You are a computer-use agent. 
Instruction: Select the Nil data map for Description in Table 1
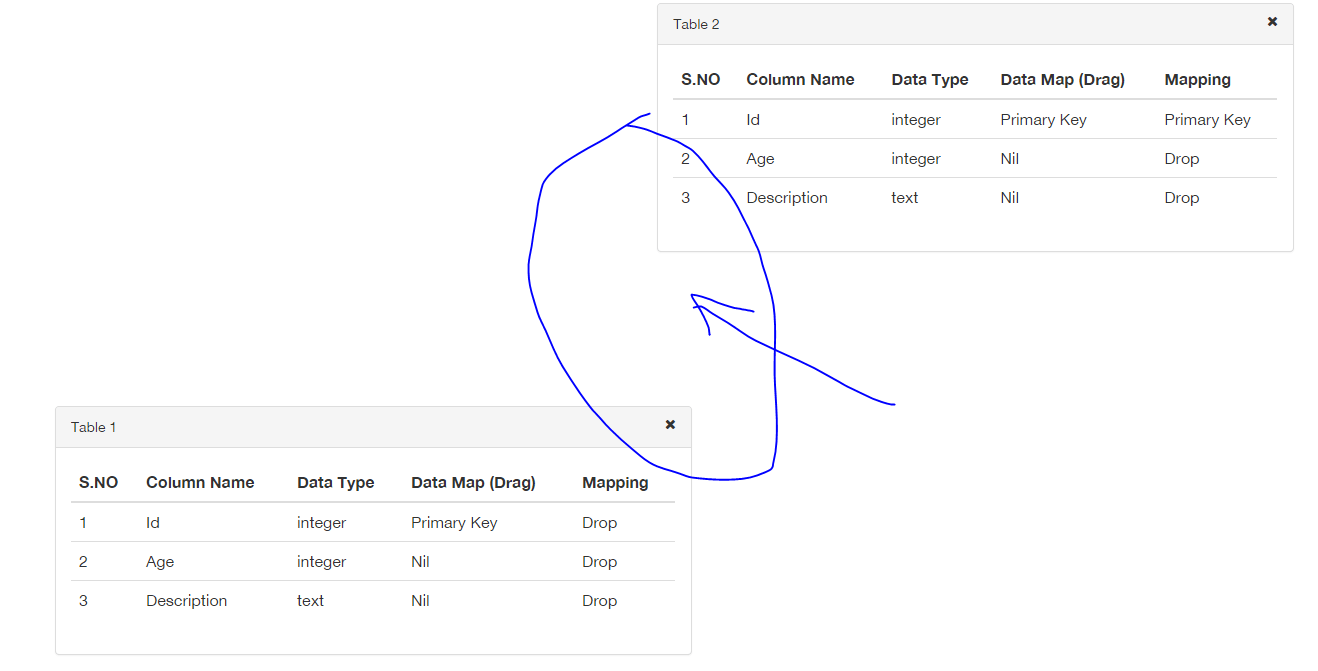click(419, 600)
